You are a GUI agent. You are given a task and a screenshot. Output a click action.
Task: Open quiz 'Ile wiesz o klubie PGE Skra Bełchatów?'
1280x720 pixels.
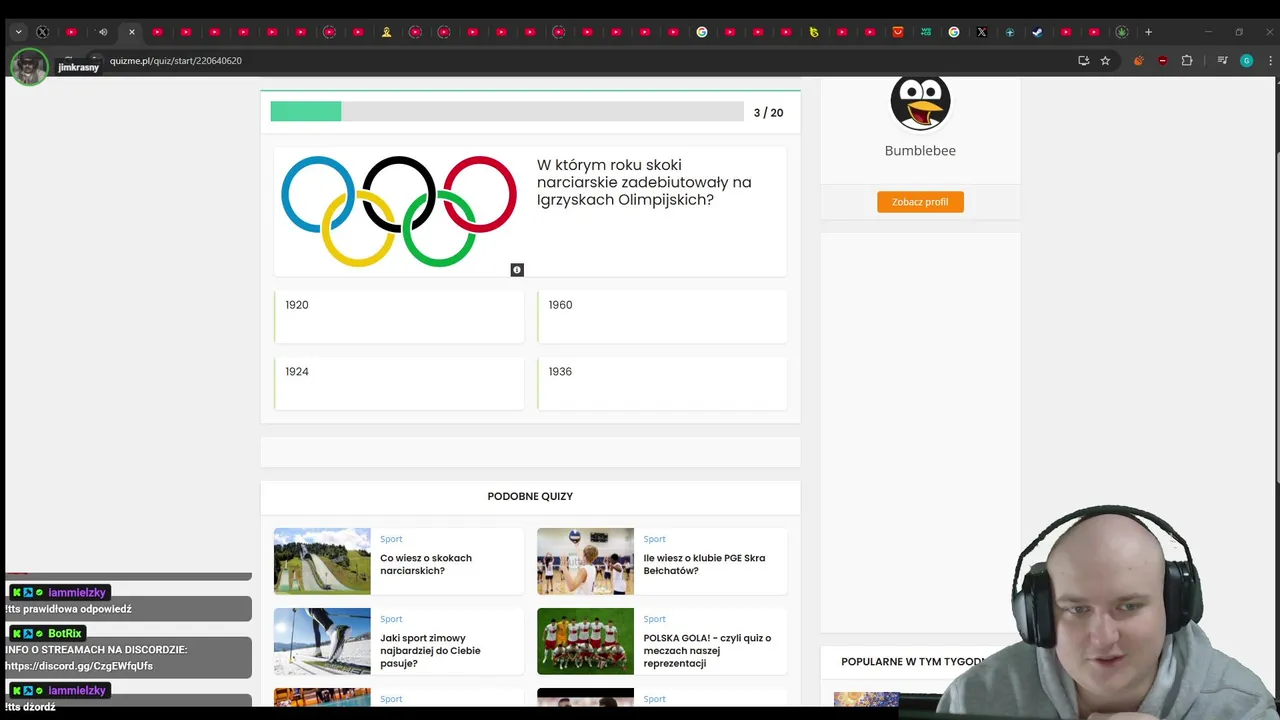point(704,565)
